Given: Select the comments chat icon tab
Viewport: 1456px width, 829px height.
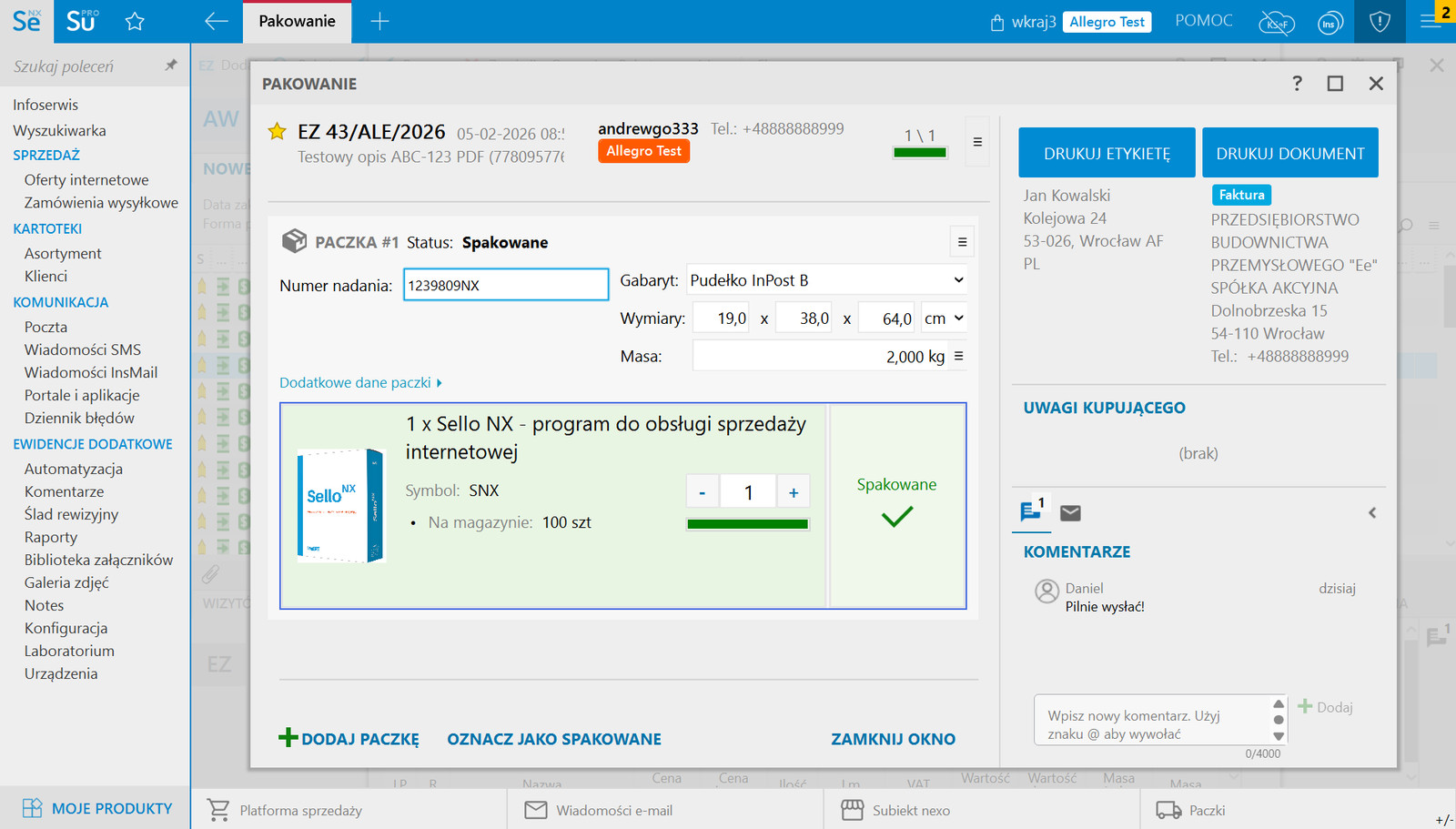Looking at the screenshot, I should pyautogui.click(x=1032, y=511).
